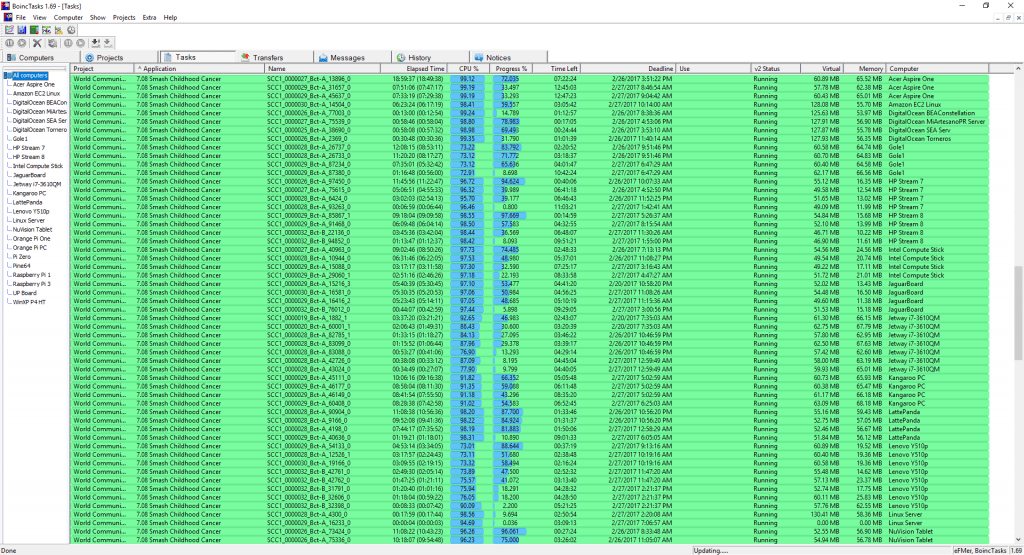Click the 97.669 progress bar cell
The image size is (1024, 555).
pos(511,215)
